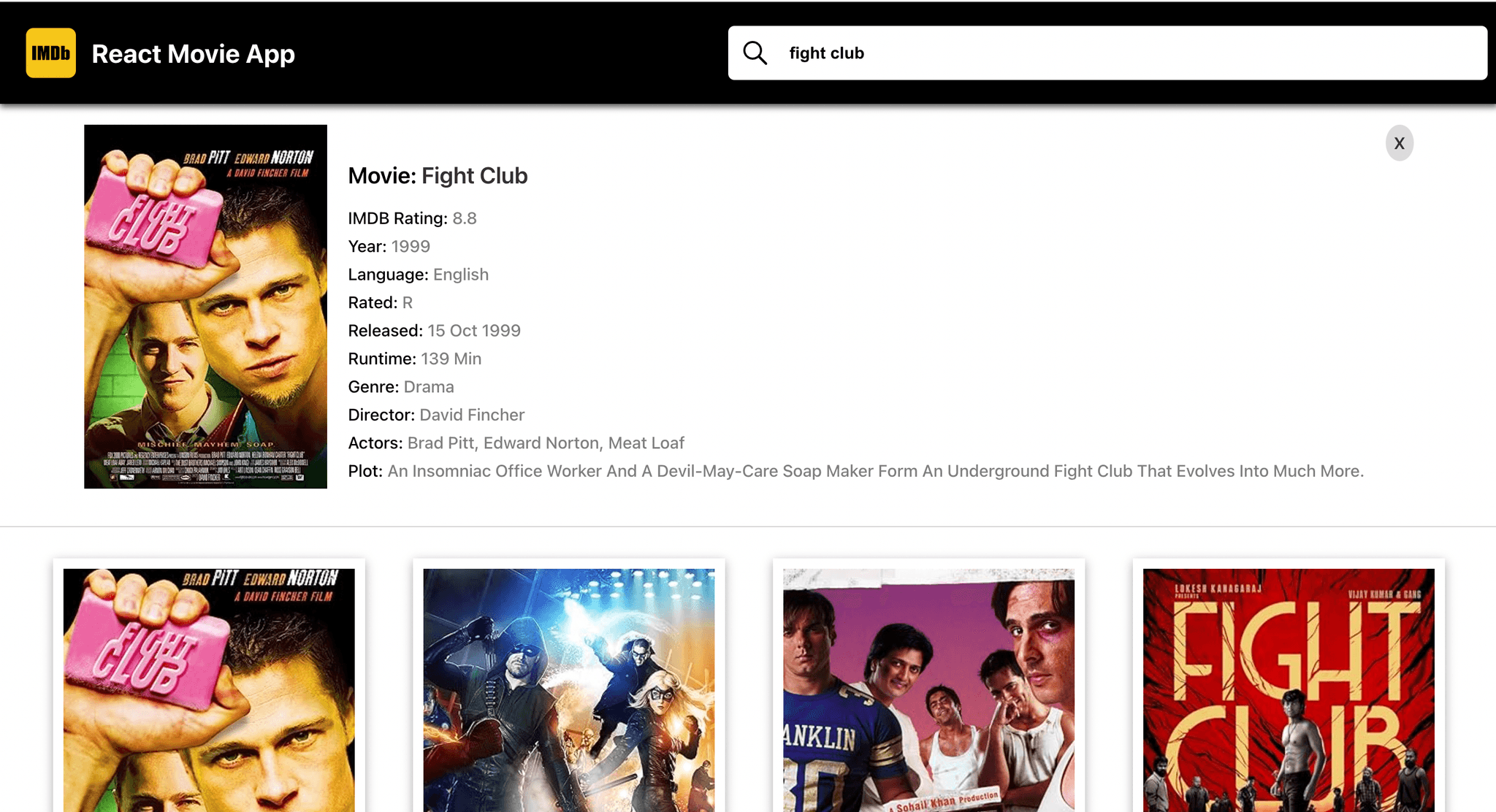Screen dimensions: 1496x812
Task: Click the "React Movie App" title
Action: tap(194, 53)
